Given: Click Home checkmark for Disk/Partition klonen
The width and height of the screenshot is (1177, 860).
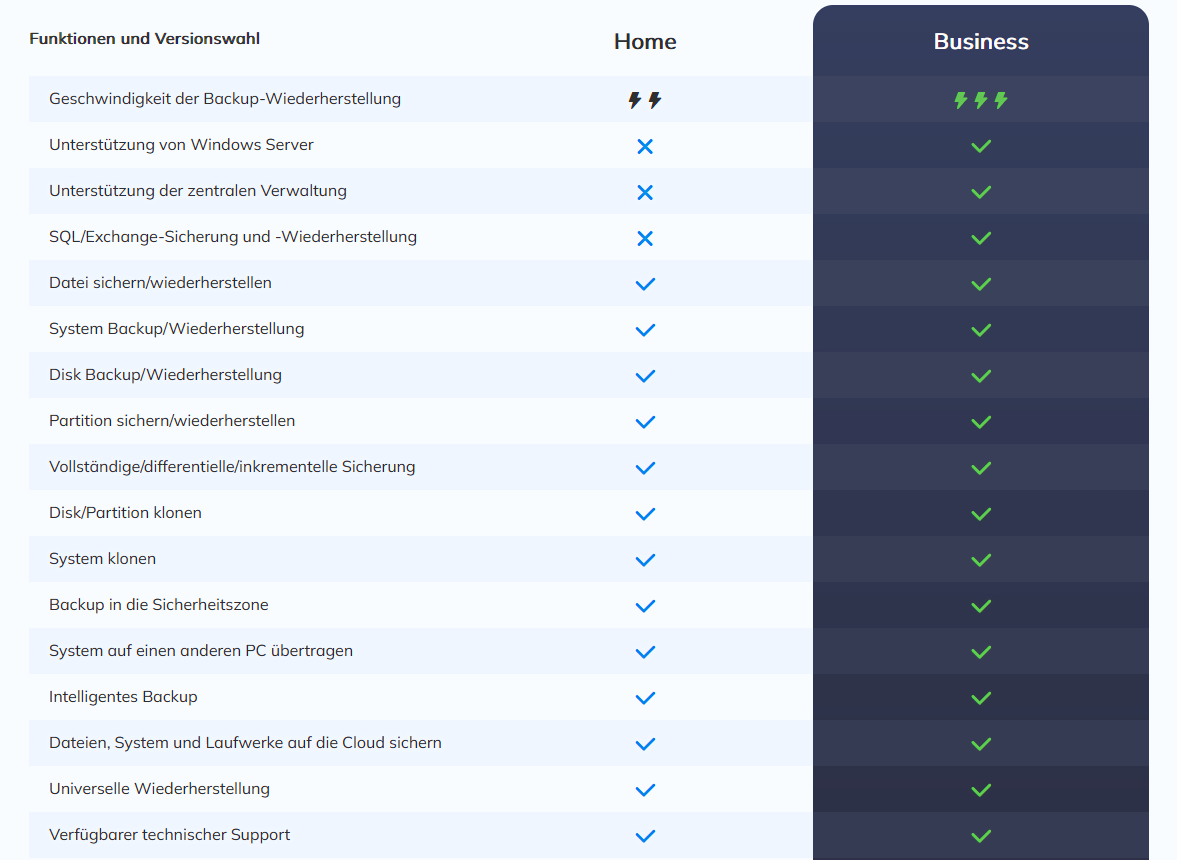Looking at the screenshot, I should [645, 514].
